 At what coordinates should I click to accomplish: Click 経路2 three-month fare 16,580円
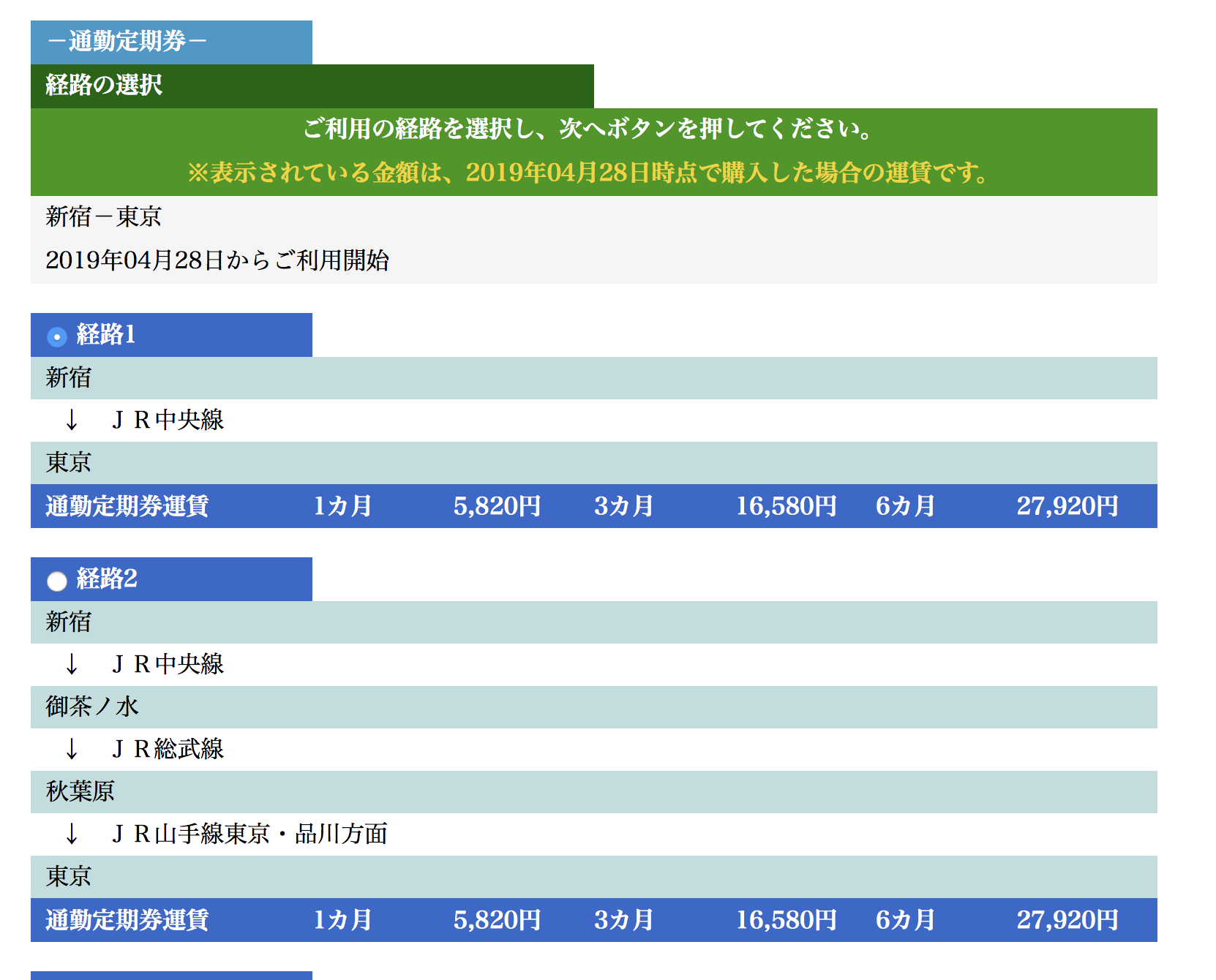point(786,920)
